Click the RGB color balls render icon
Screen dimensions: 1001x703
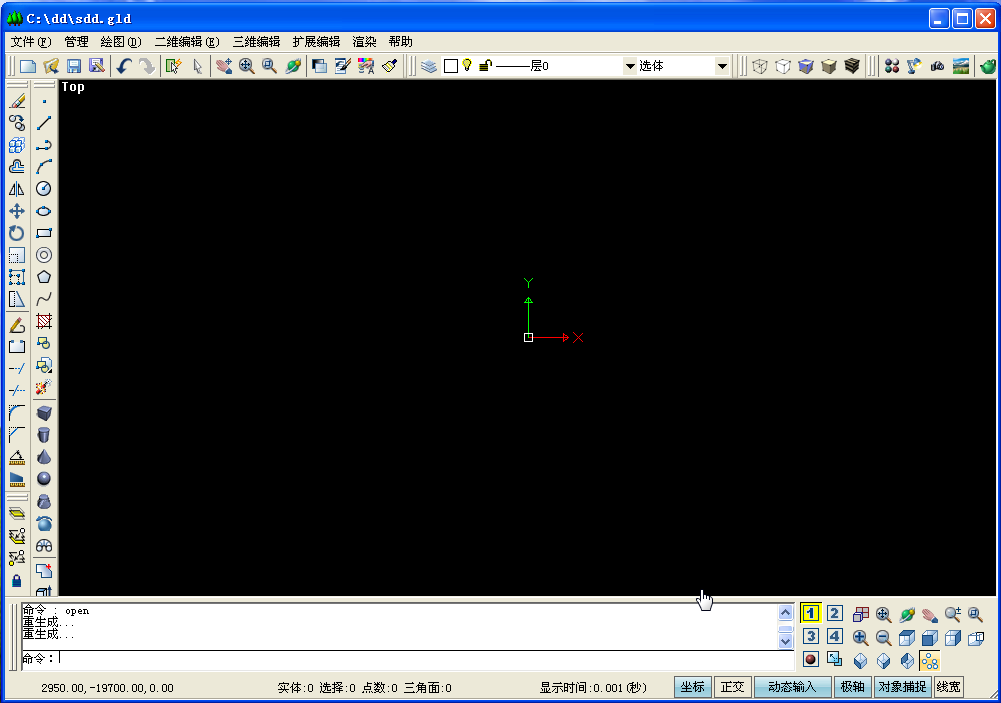[x=892, y=66]
